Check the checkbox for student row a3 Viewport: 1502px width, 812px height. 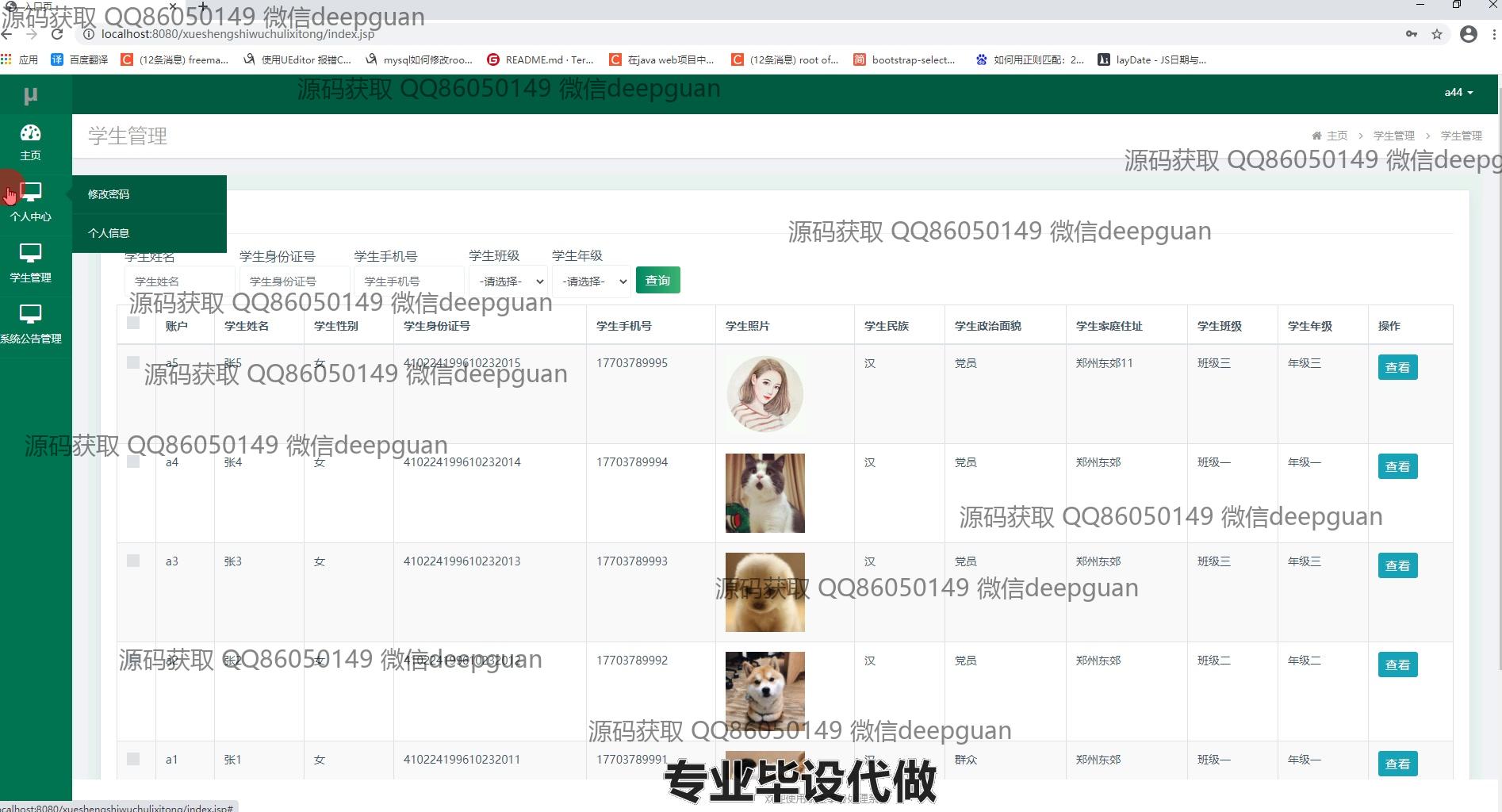(x=133, y=561)
